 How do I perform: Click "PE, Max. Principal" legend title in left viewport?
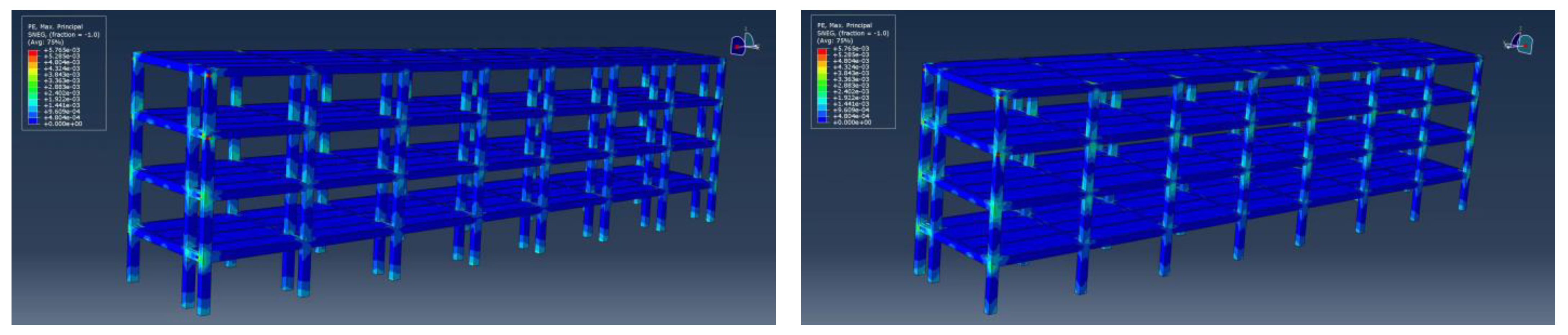coord(55,27)
